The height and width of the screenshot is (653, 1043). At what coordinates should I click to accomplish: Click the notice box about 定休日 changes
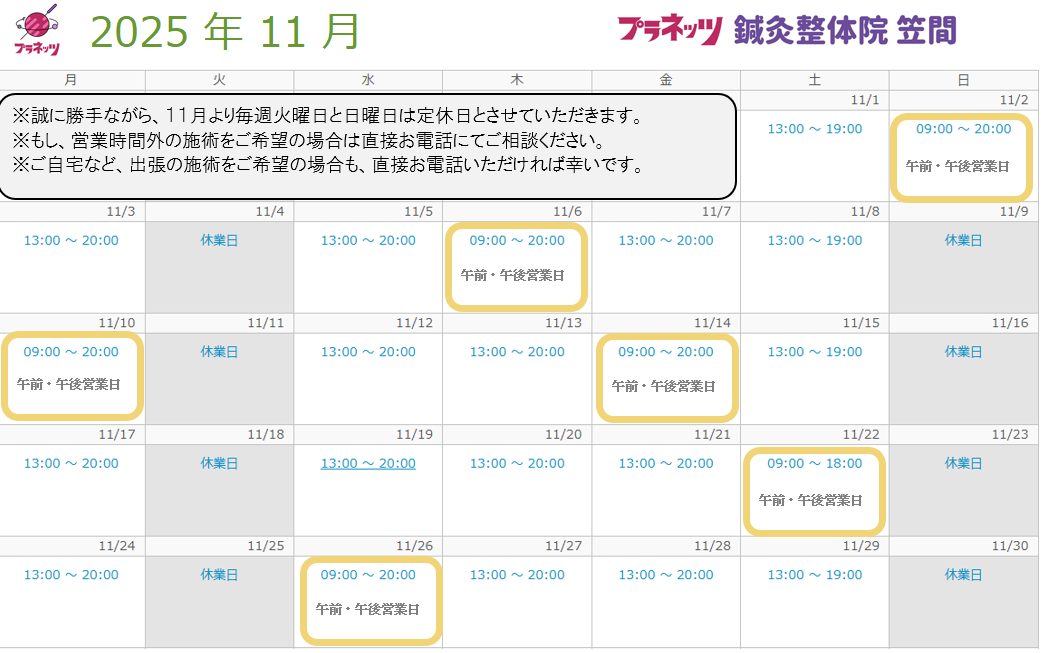click(x=368, y=144)
